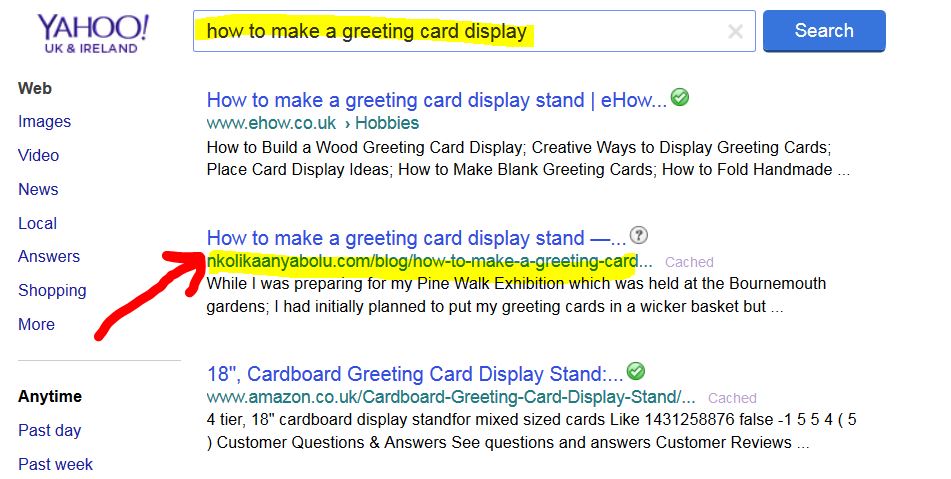Open the eHow greeting card display stand result
This screenshot has width=951, height=479.
437,100
